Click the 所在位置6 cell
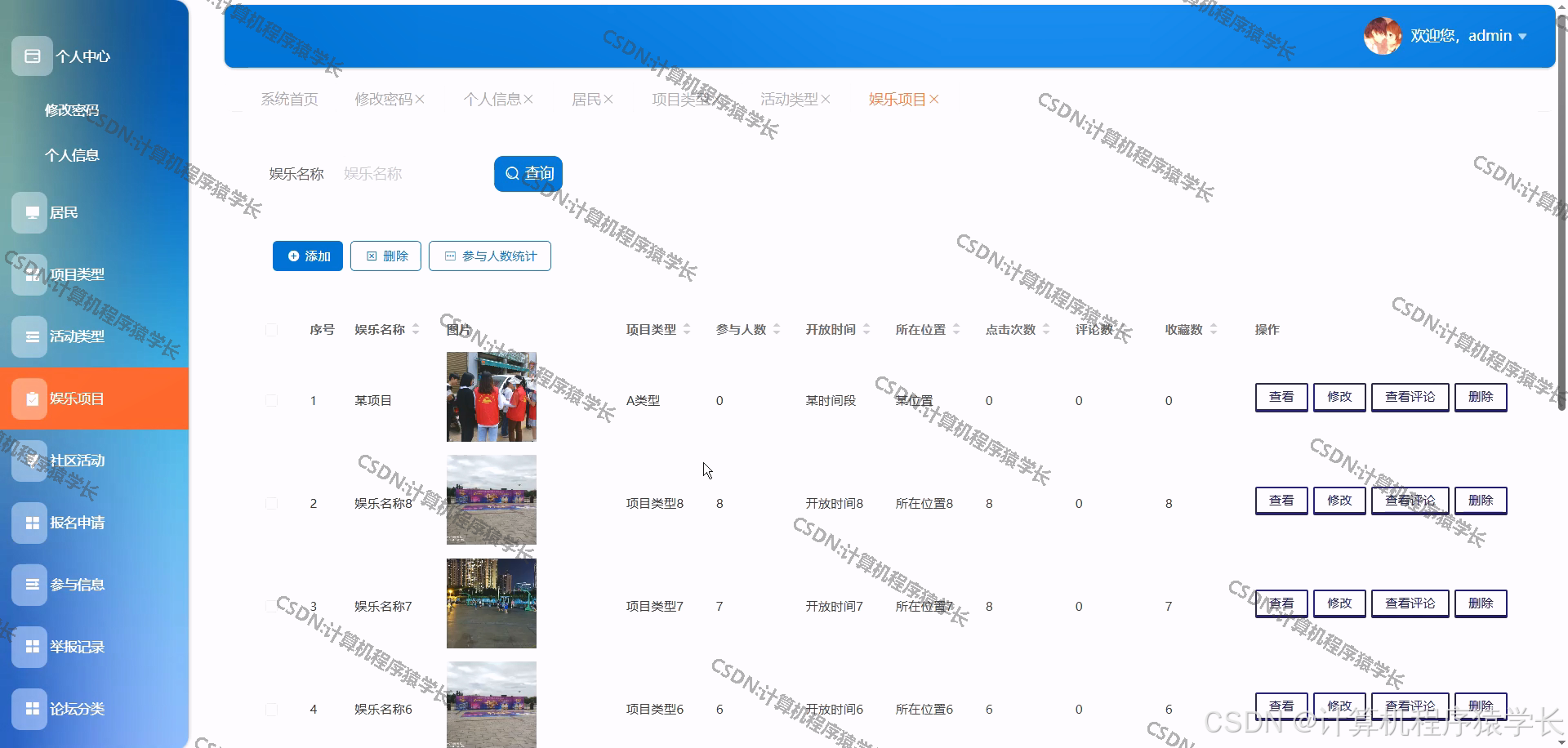The height and width of the screenshot is (748, 1568). coord(924,710)
